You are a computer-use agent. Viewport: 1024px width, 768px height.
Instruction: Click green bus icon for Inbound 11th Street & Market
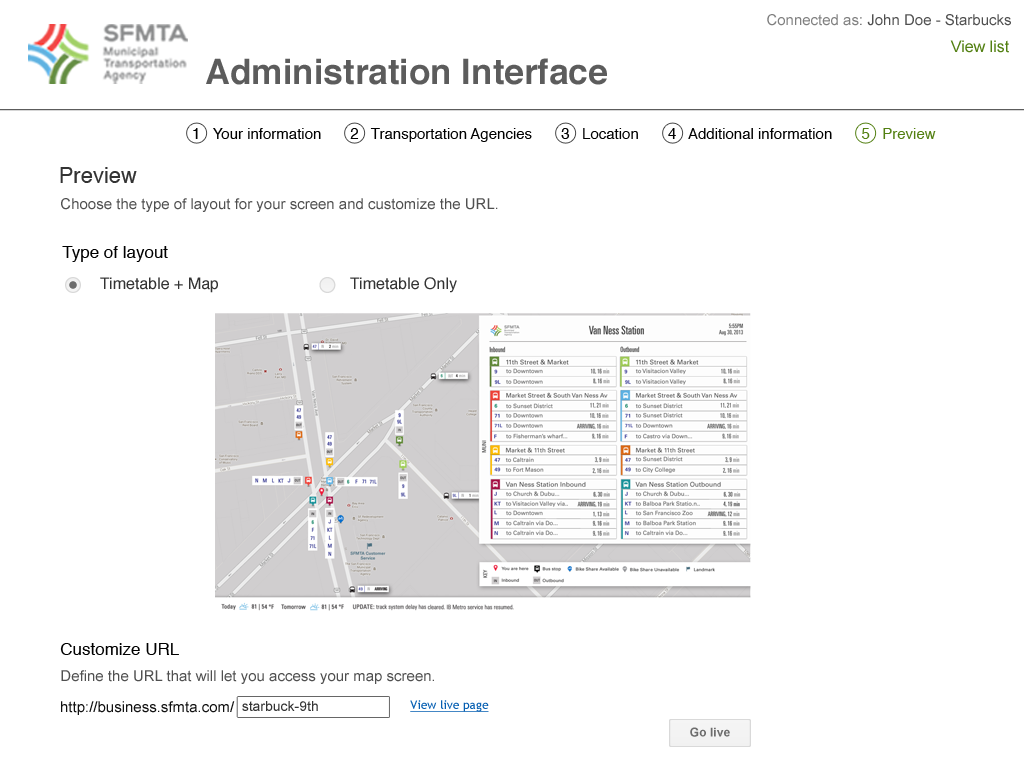pyautogui.click(x=495, y=362)
